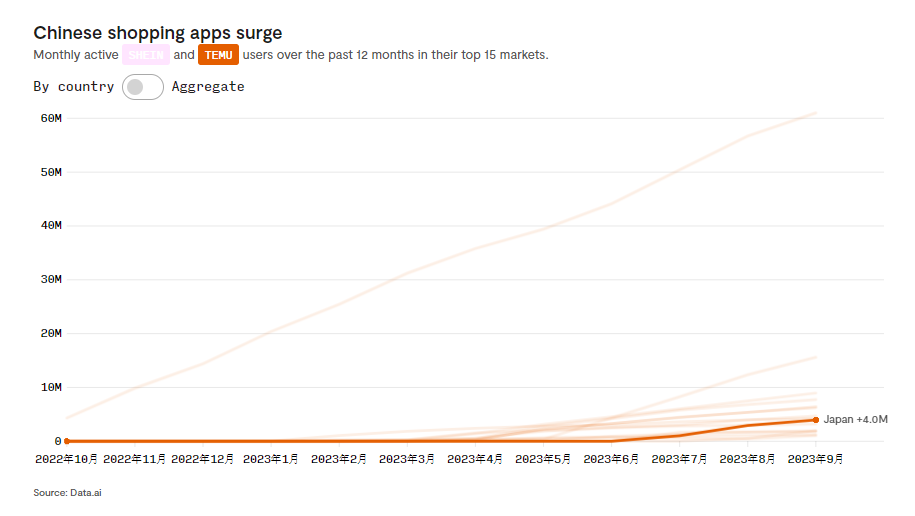Click the 2023年4月 axis label
The height and width of the screenshot is (516, 915).
click(475, 459)
